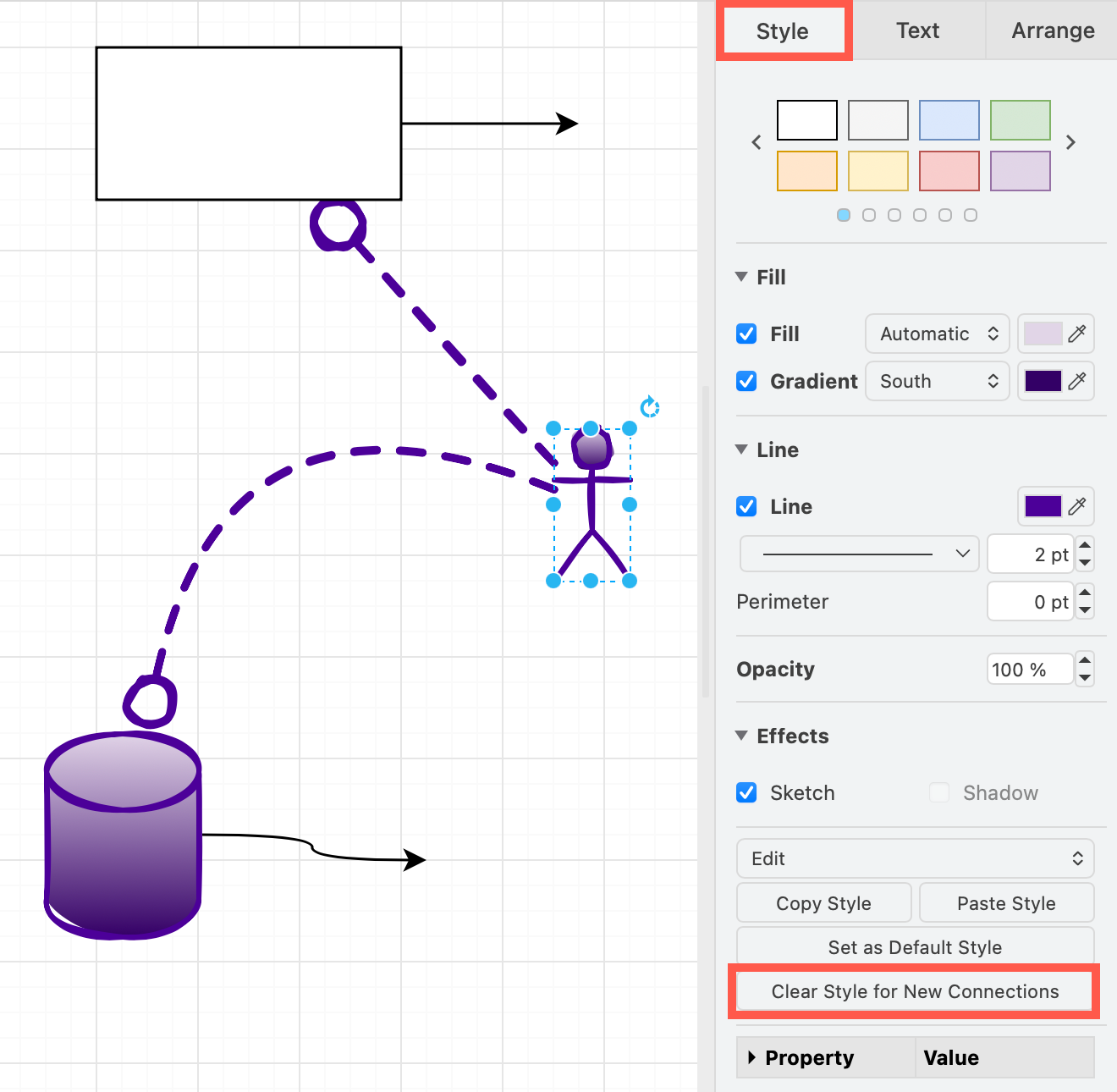The image size is (1117, 1092).
Task: Click Copy Style button
Action: click(x=824, y=903)
